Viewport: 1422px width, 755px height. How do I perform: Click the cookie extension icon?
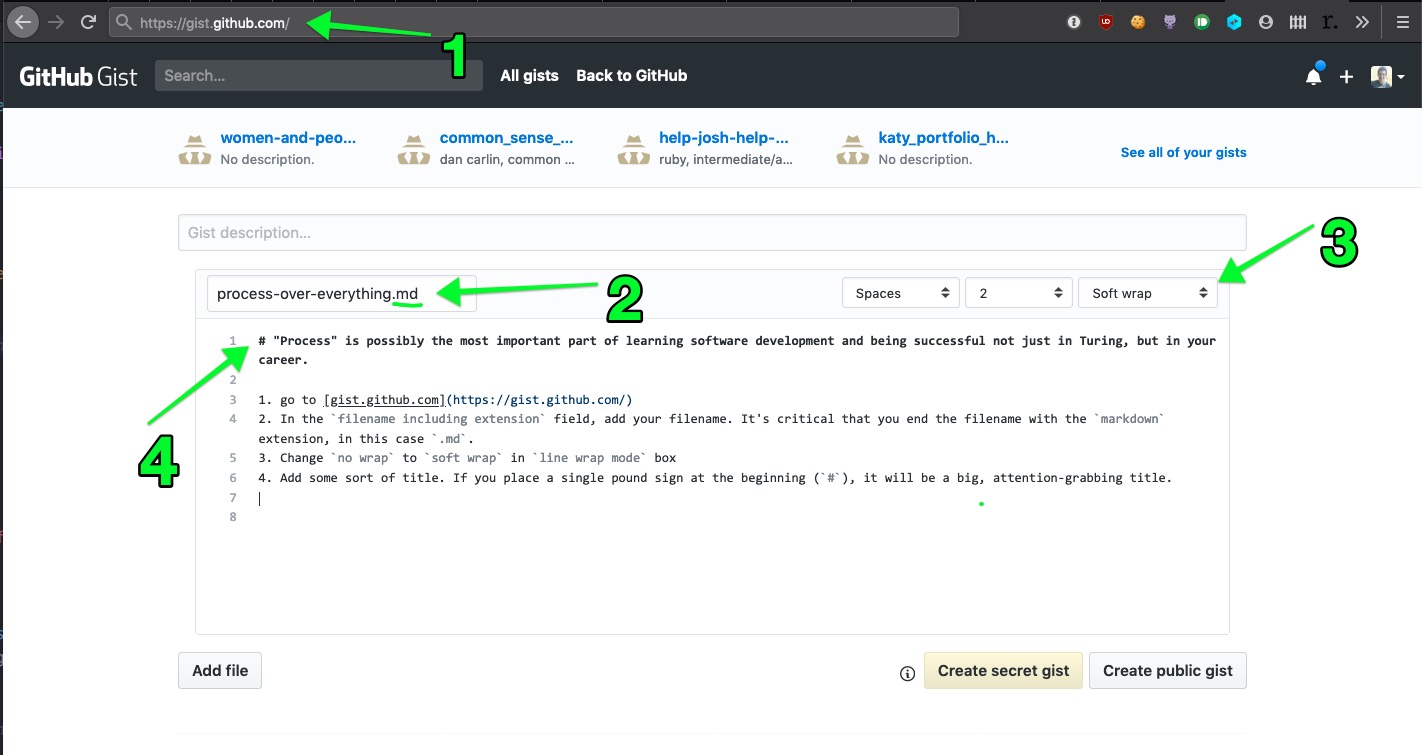tap(1138, 22)
